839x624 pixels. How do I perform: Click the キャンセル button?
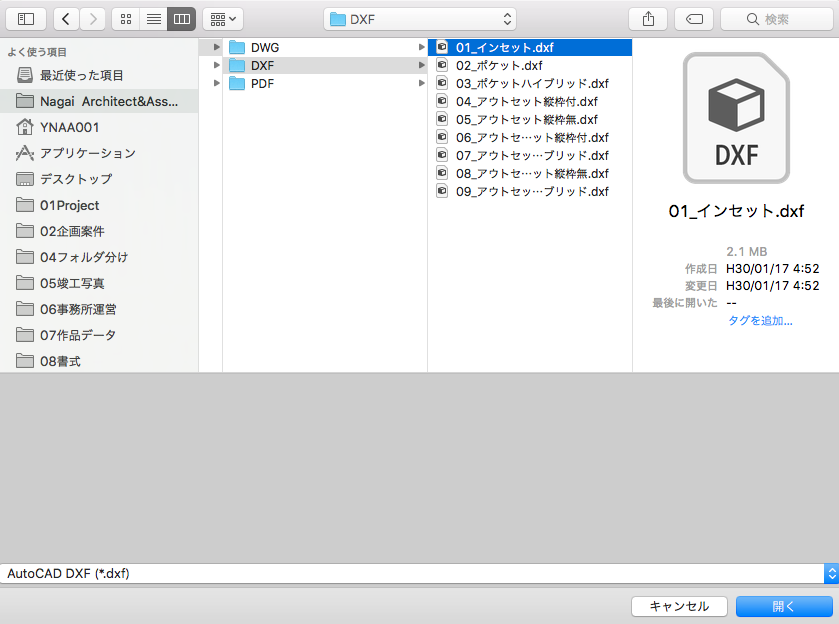pyautogui.click(x=679, y=606)
